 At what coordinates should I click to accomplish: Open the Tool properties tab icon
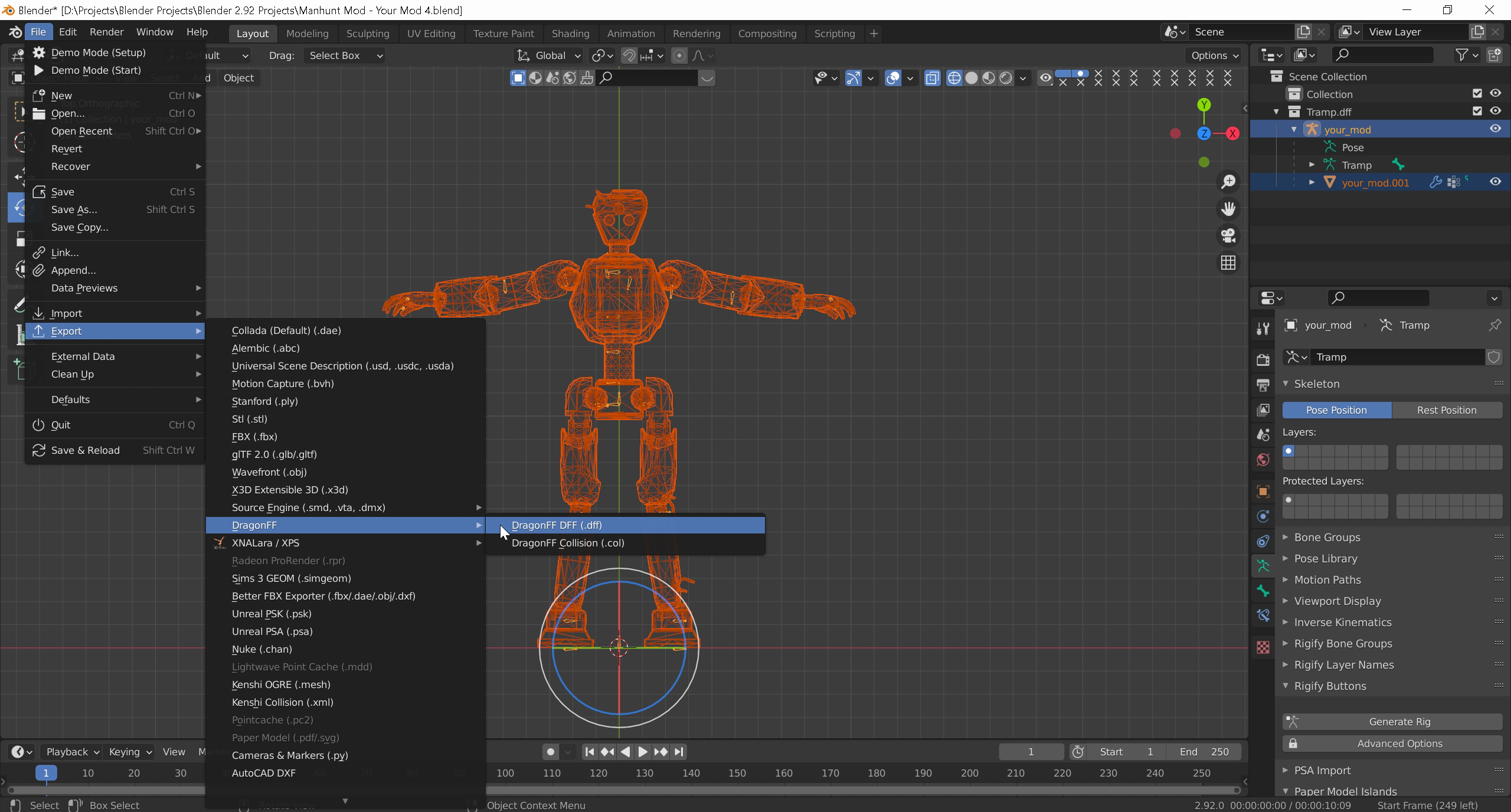(1263, 329)
